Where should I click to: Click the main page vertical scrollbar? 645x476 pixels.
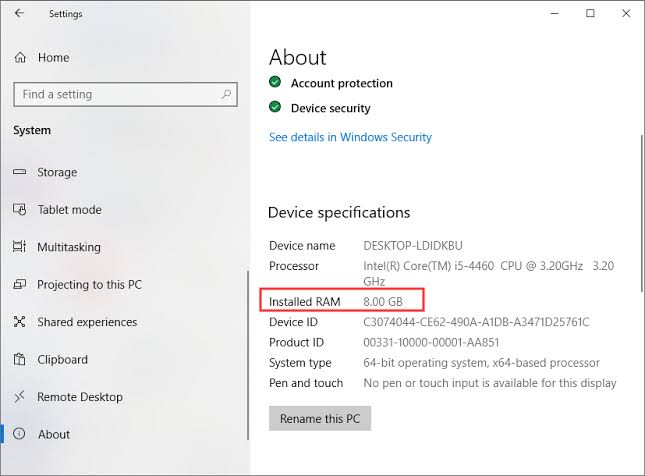(642, 213)
